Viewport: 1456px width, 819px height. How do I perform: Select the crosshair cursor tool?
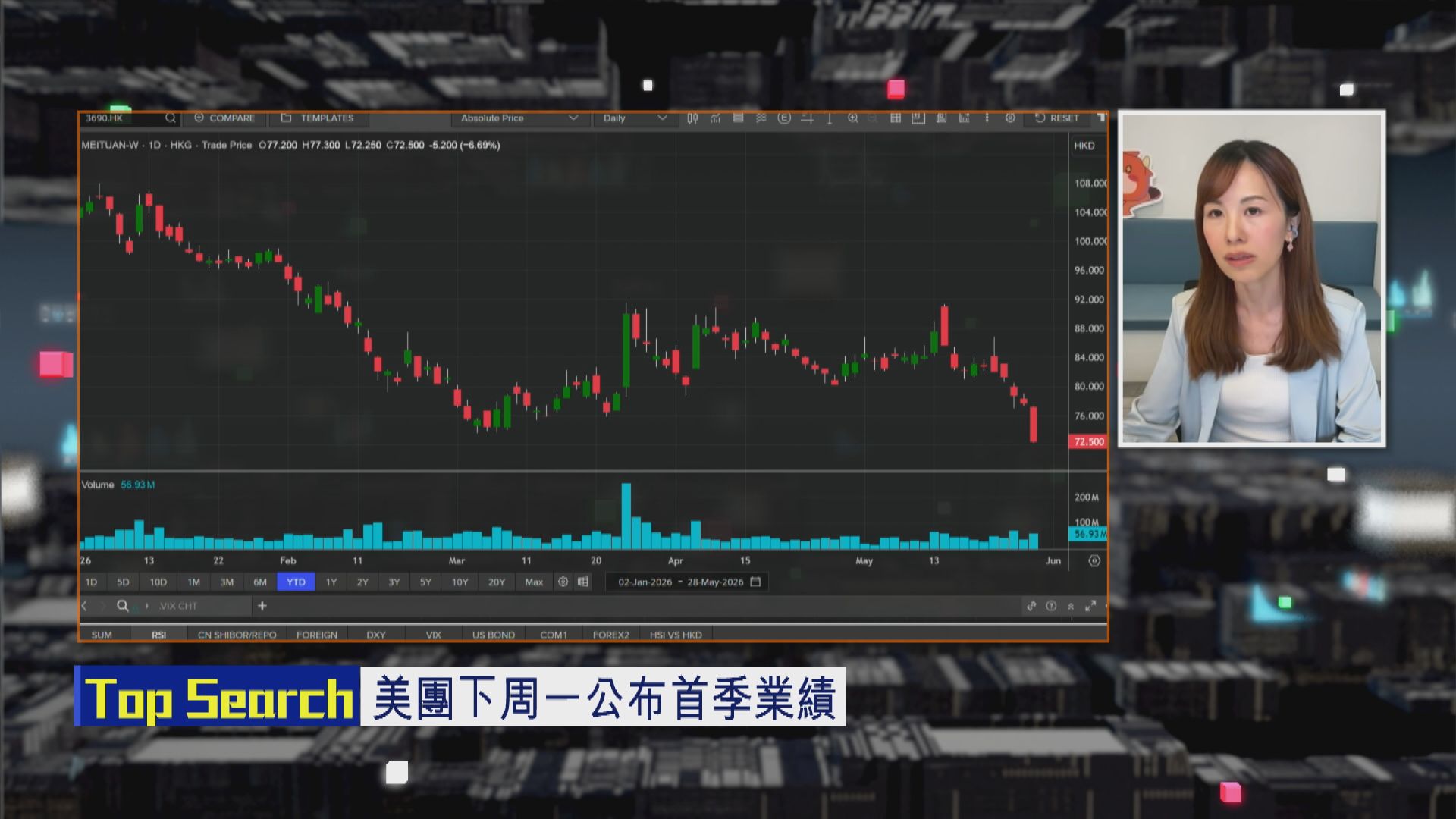coord(807,118)
